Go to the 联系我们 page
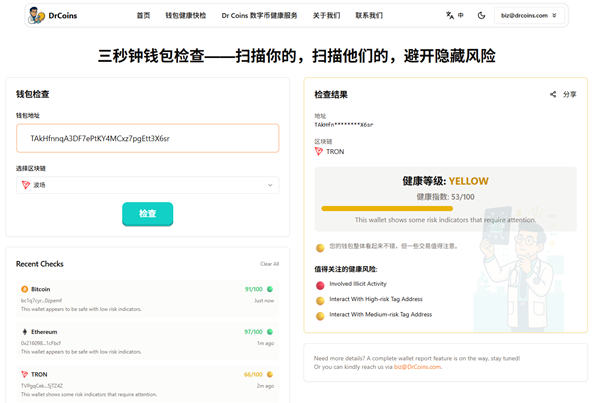Image resolution: width=602 pixels, height=403 pixels. [x=369, y=15]
